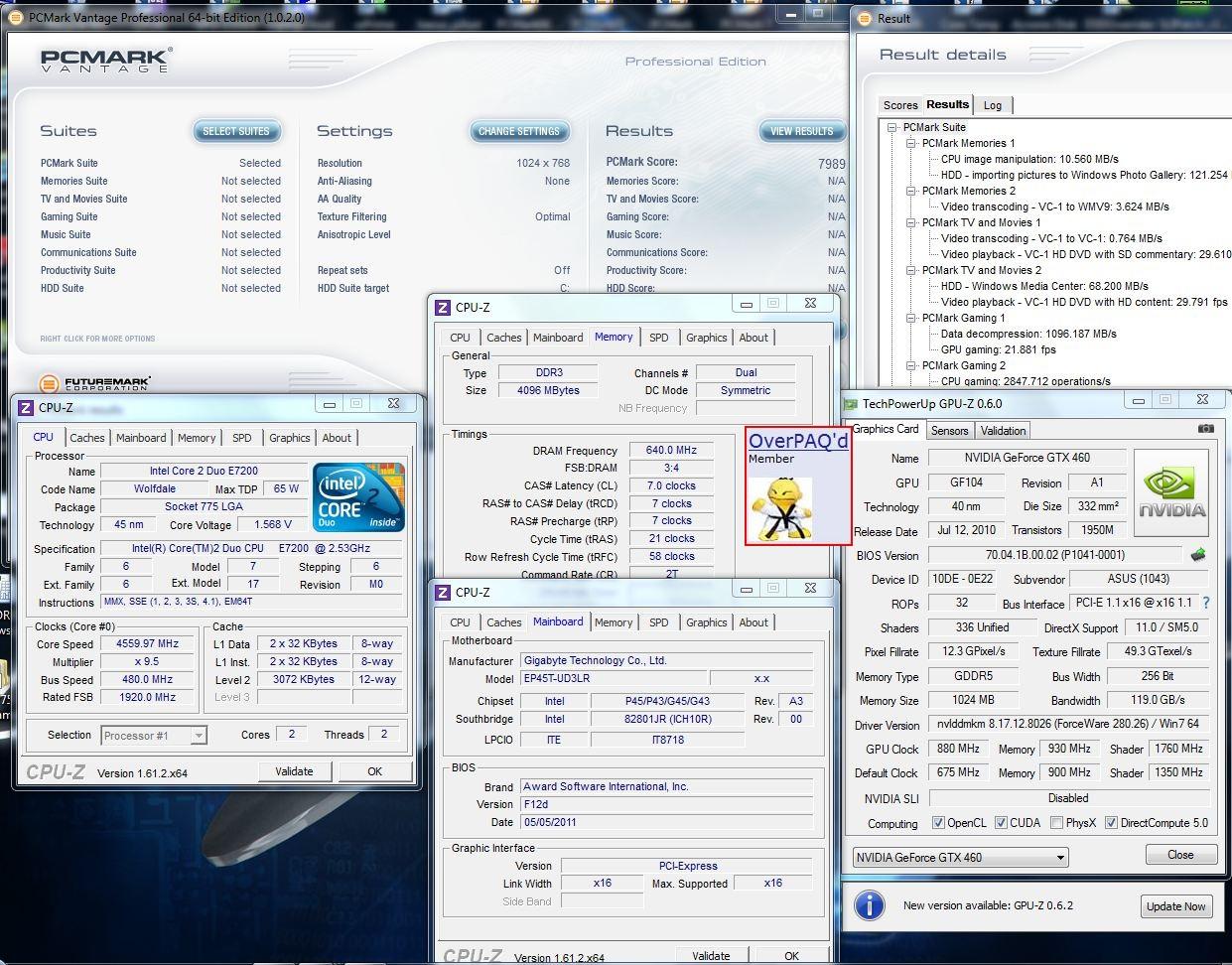Toggle the OpenCL checkbox
This screenshot has width=1232, height=965.
click(938, 823)
